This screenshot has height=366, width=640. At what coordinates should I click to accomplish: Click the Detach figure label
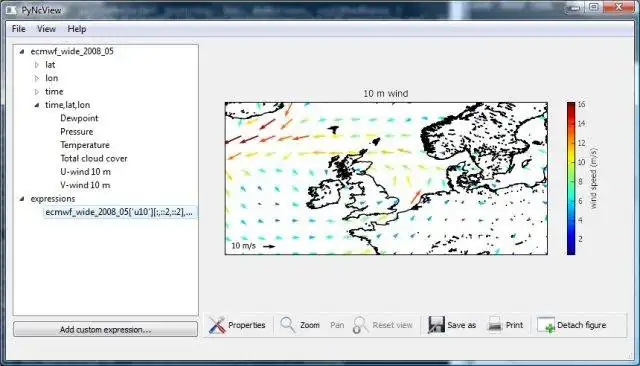[581, 325]
